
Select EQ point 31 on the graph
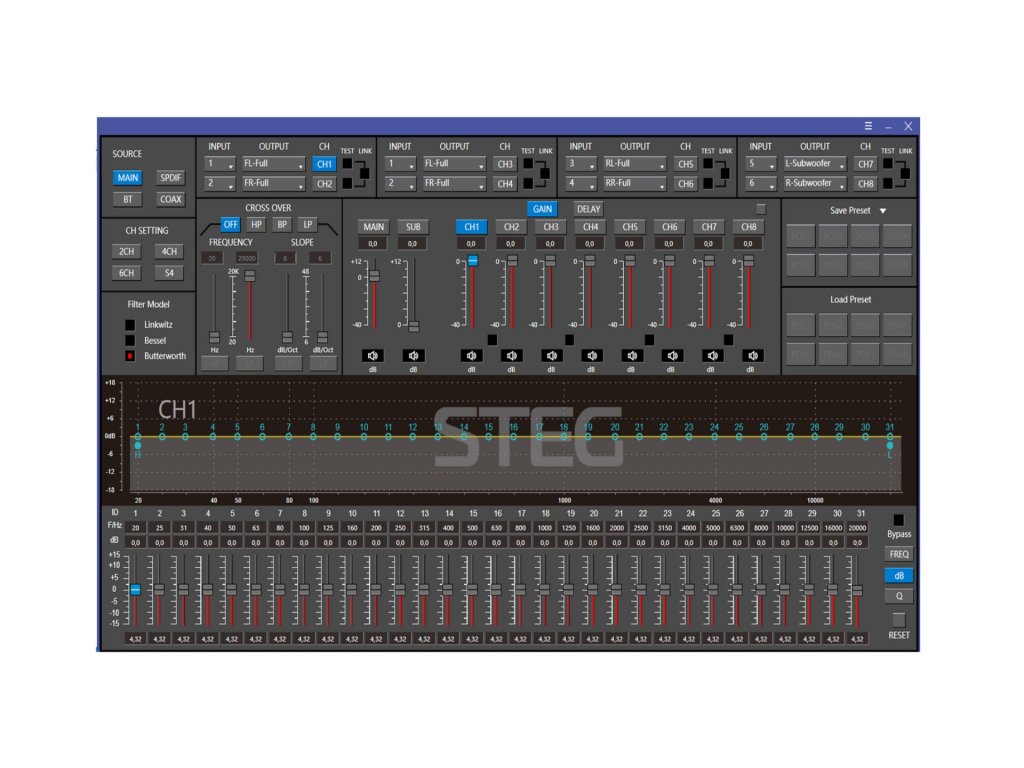[x=889, y=437]
